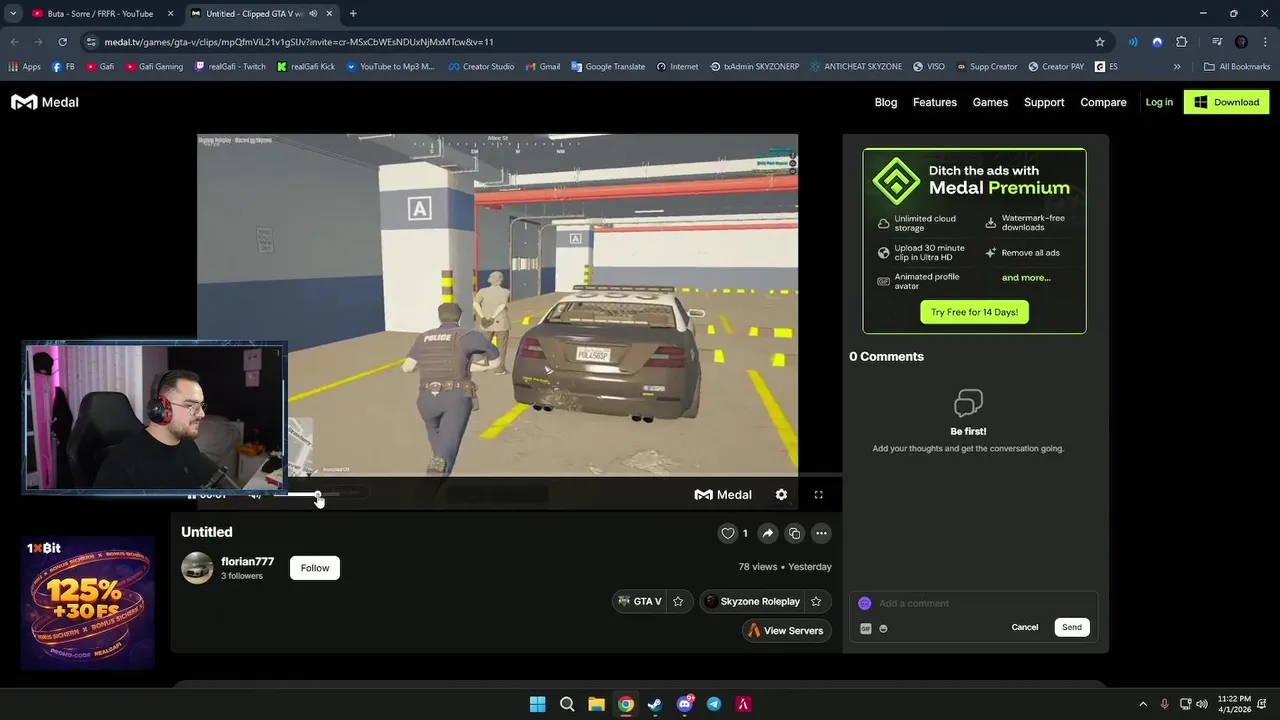1280x720 pixels.
Task: Click Try Free for 14 Days
Action: pos(974,312)
